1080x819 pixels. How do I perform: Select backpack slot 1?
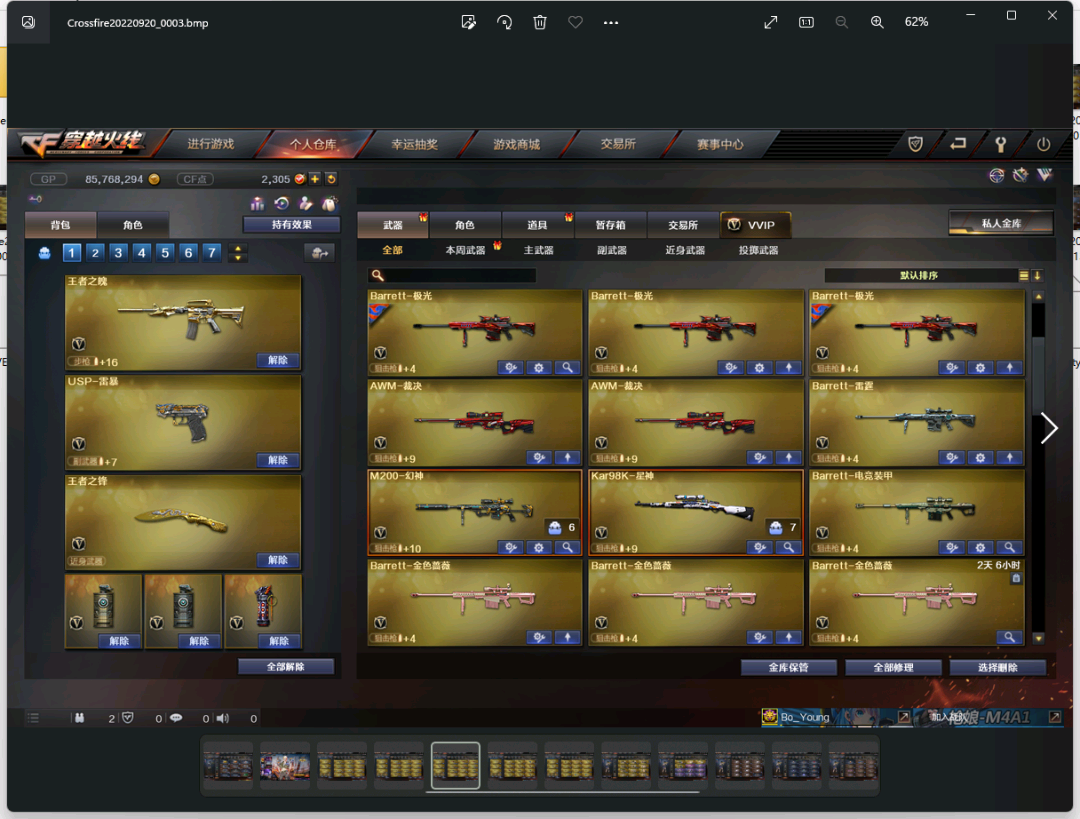[72, 253]
